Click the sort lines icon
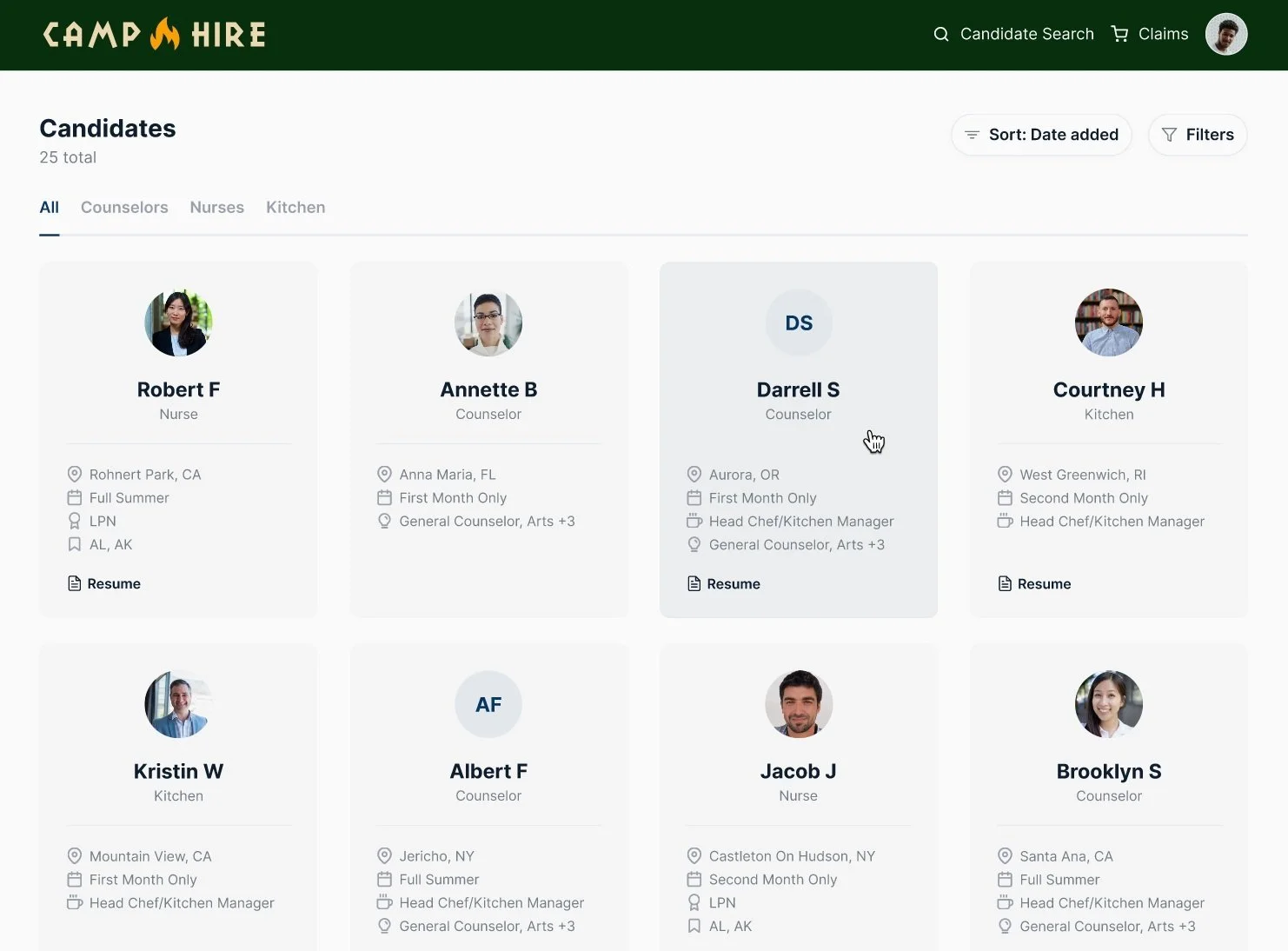This screenshot has height=951, width=1288. [972, 135]
